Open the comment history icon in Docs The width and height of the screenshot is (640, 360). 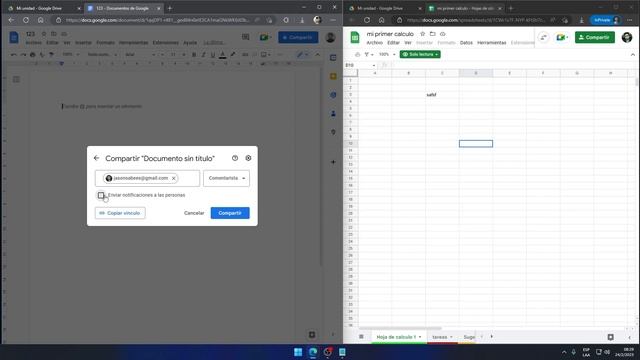245,37
